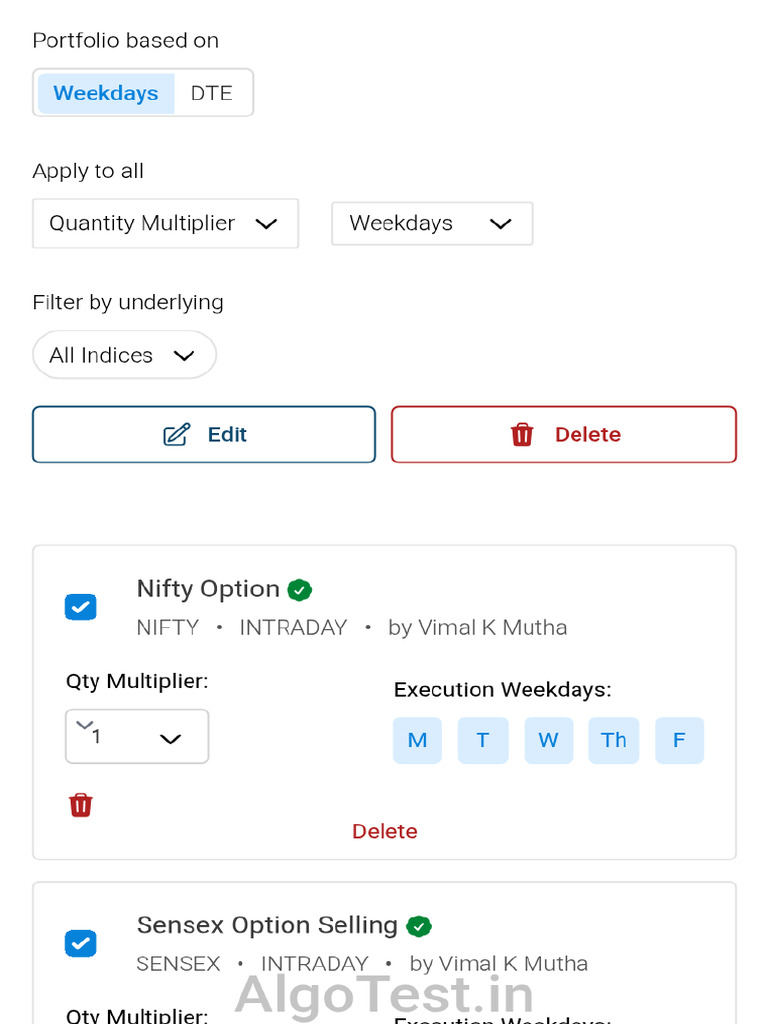Open the Nifty Option strategy title
This screenshot has height=1024, width=768.
point(208,589)
